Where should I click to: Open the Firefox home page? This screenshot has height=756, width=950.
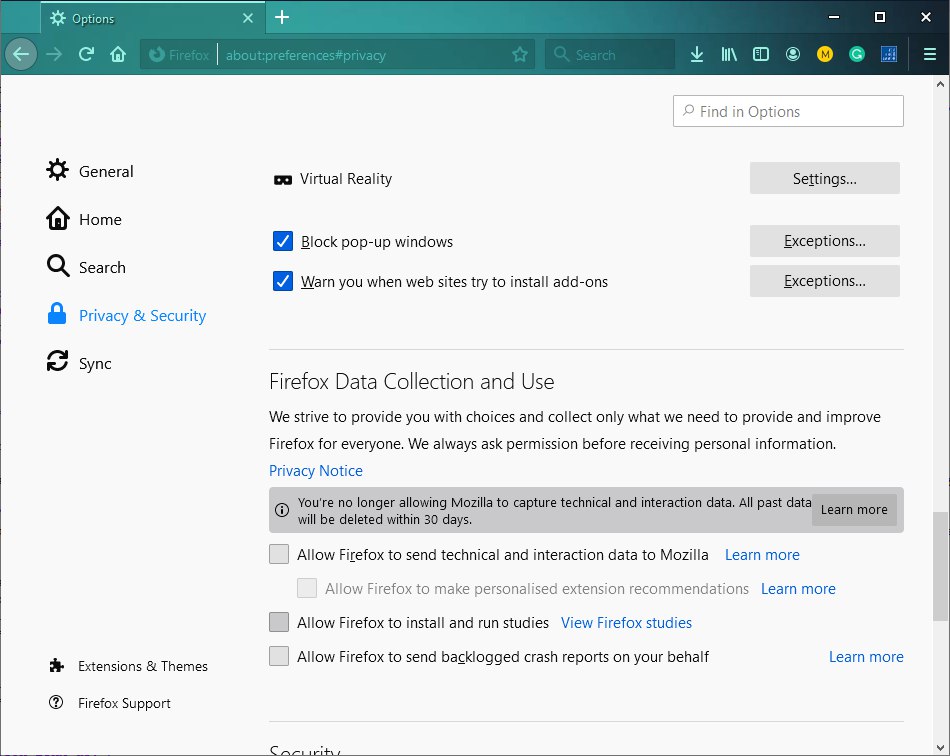(x=118, y=55)
